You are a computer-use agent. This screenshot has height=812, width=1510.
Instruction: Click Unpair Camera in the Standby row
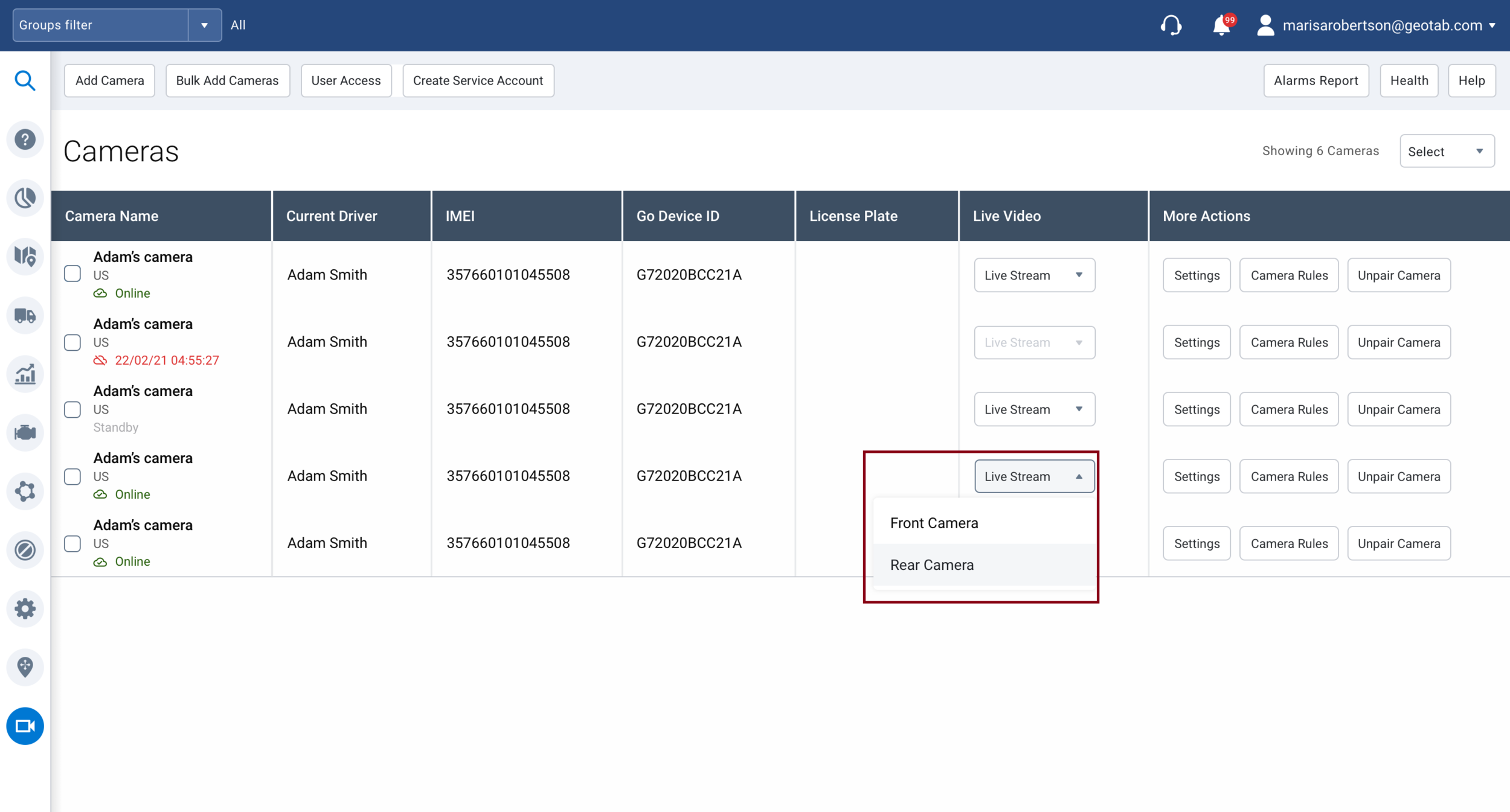point(1399,409)
